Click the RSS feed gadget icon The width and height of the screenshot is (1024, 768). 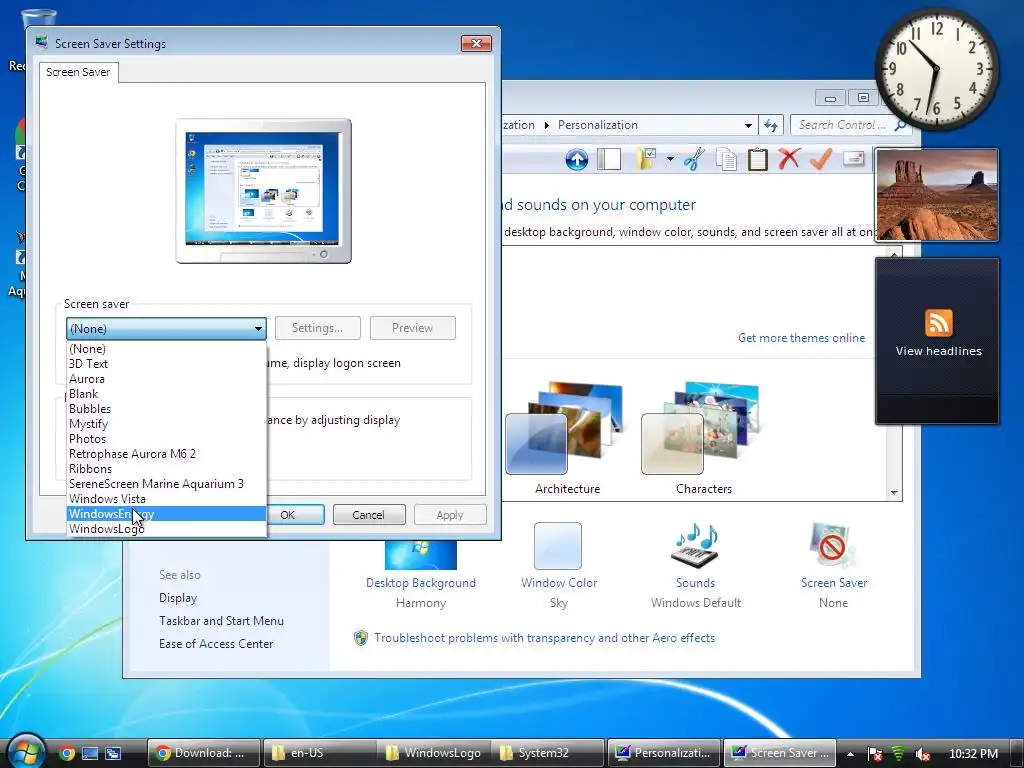pos(938,323)
